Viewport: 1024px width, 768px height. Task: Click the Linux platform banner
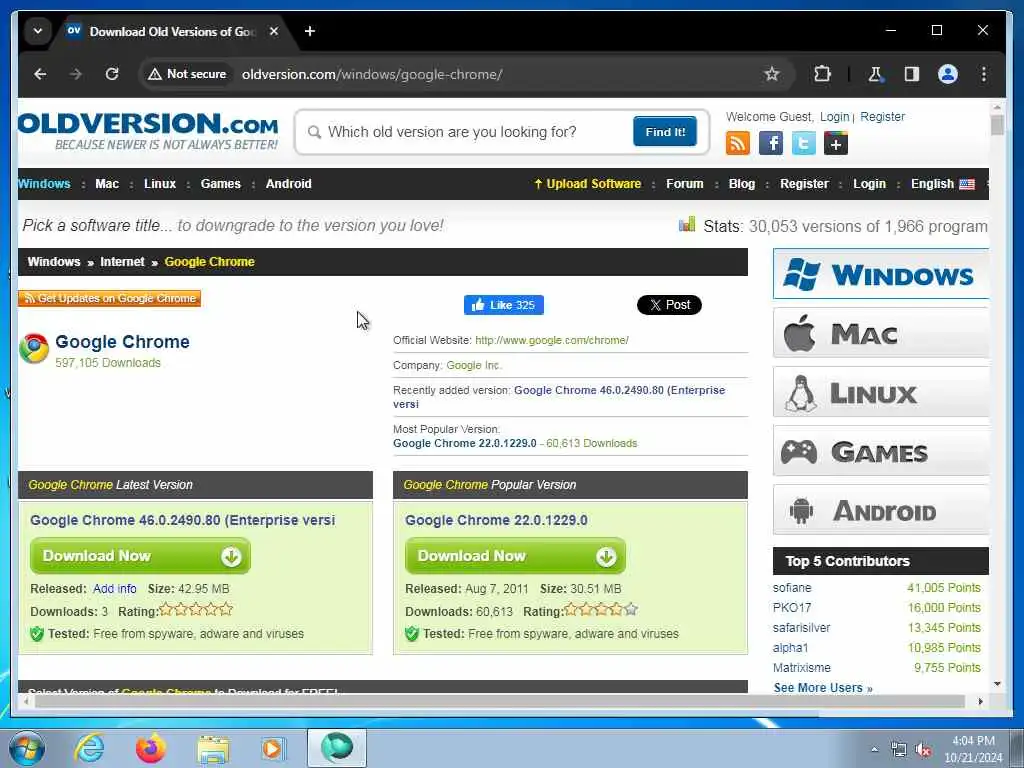880,392
